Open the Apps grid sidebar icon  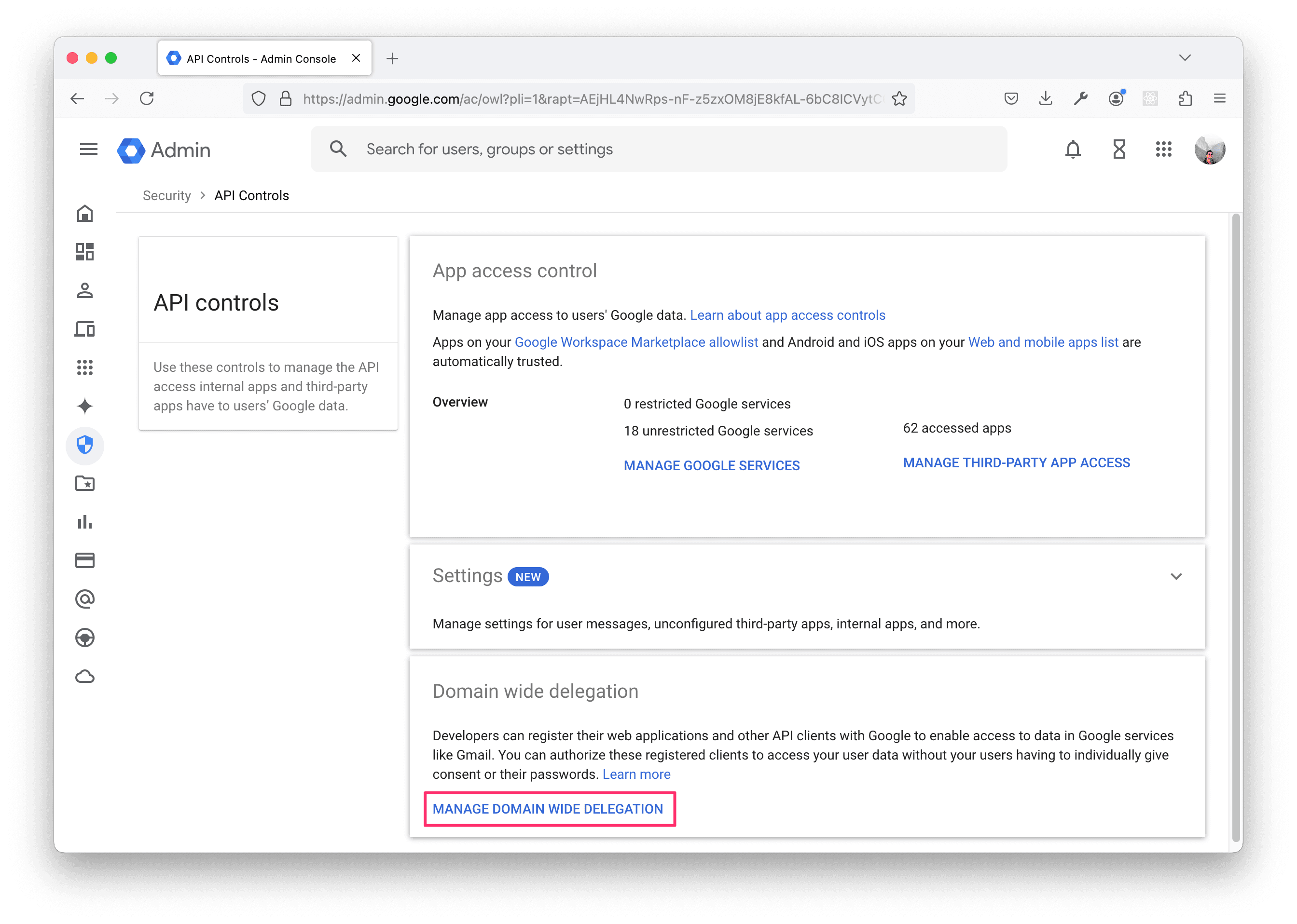tap(85, 367)
